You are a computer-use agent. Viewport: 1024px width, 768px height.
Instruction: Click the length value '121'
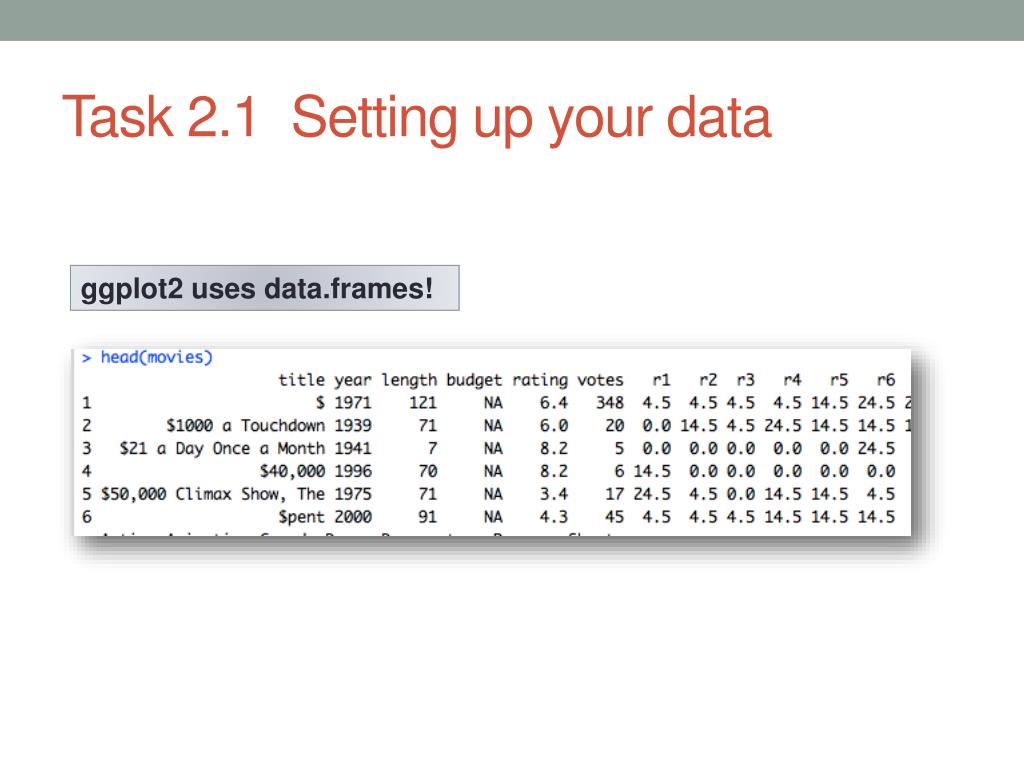tap(423, 403)
